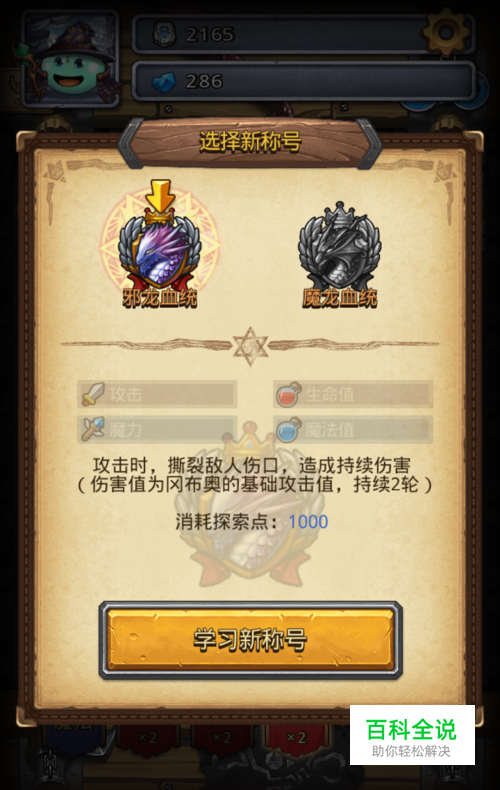
Task: Click the 攻击 stat label bar
Action: tap(157, 394)
